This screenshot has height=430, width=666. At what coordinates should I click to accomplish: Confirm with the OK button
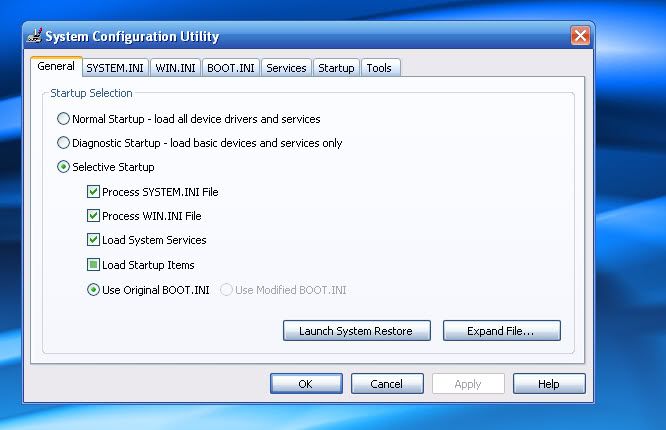click(x=306, y=384)
